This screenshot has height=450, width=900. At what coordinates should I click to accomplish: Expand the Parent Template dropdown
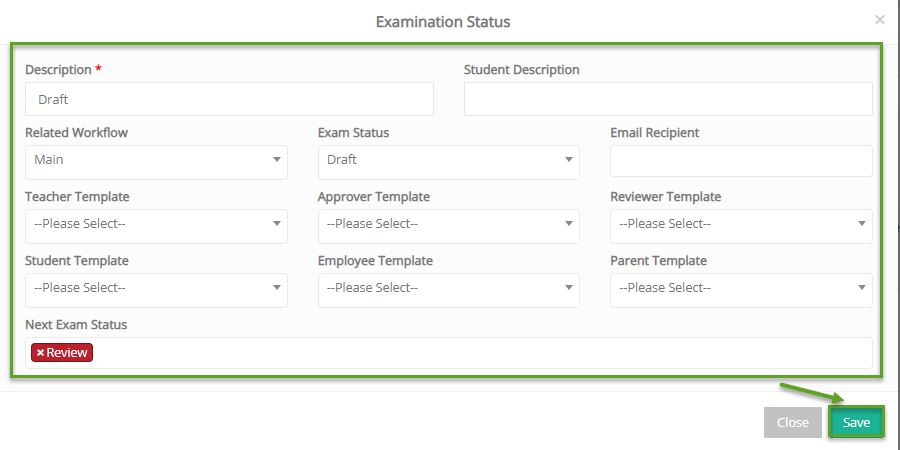click(x=741, y=290)
